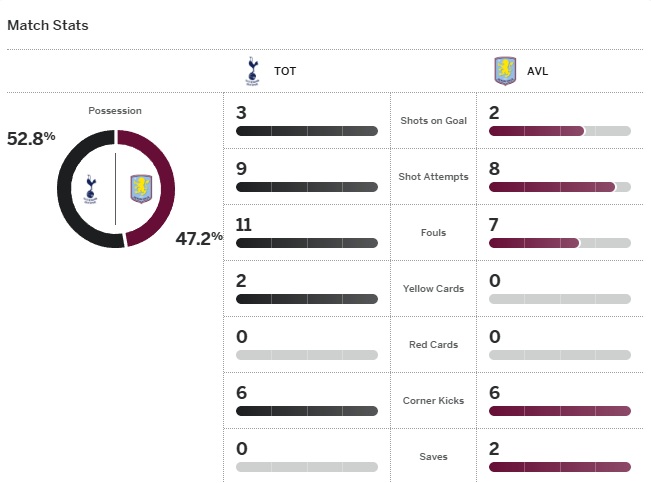Click the Tottenham crest in the header
651x483 pixels.
[x=251, y=71]
